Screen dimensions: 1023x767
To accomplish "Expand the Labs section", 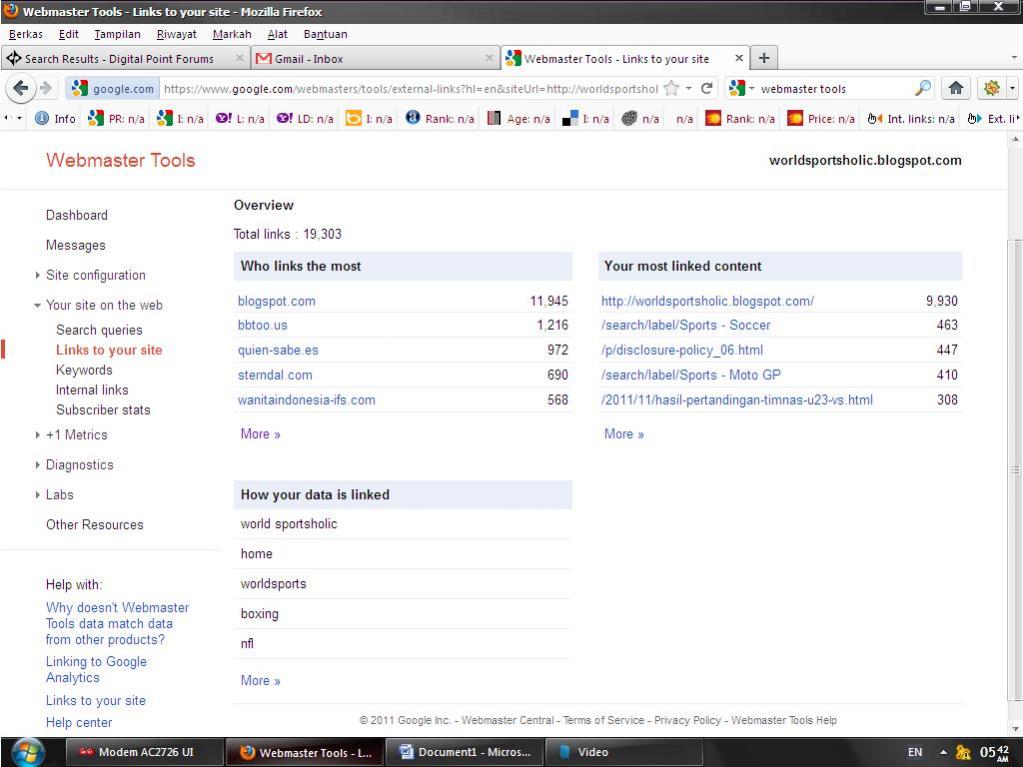I will click(x=38, y=495).
